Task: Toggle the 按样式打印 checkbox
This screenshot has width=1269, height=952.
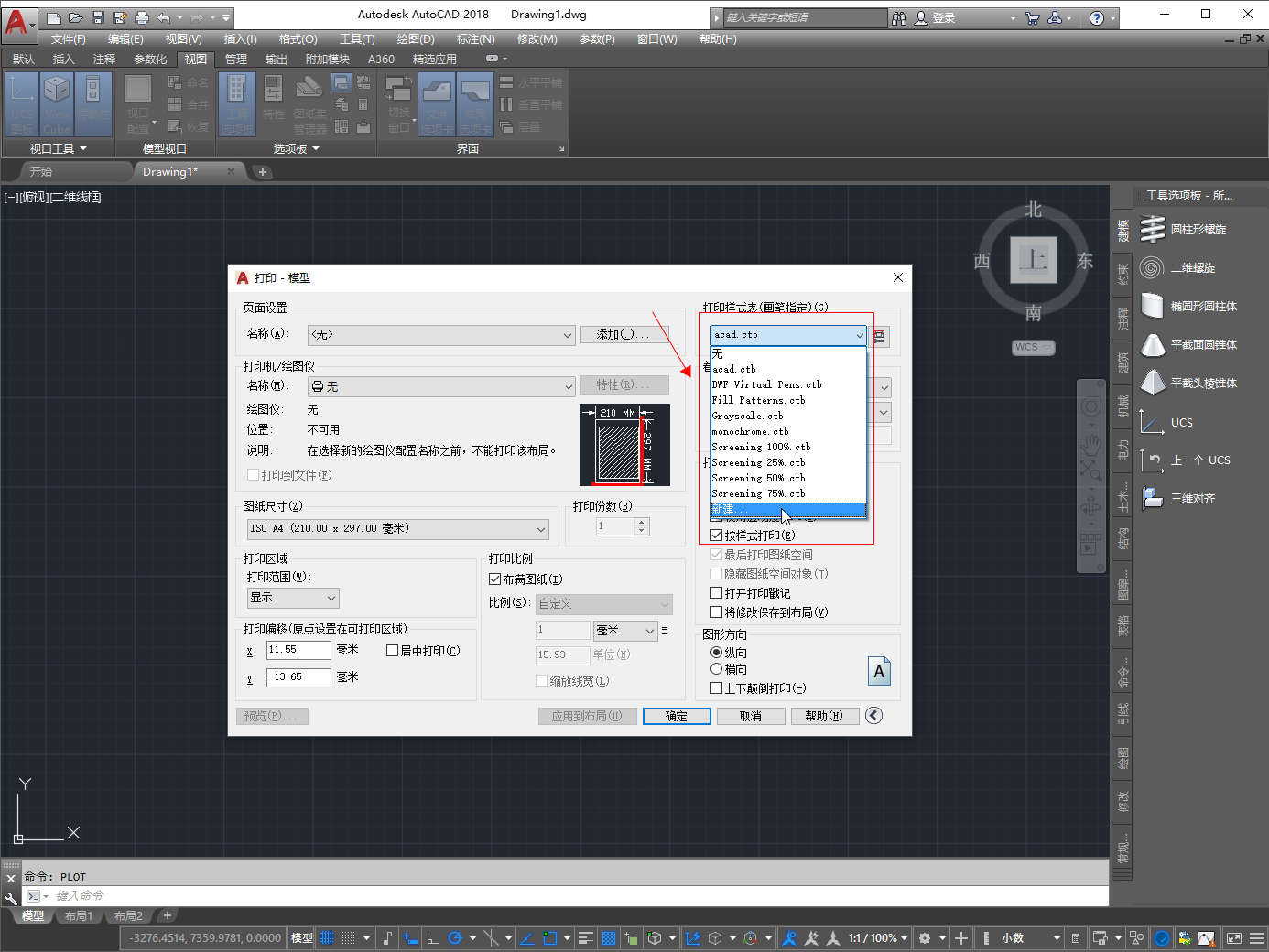Action: [x=717, y=535]
